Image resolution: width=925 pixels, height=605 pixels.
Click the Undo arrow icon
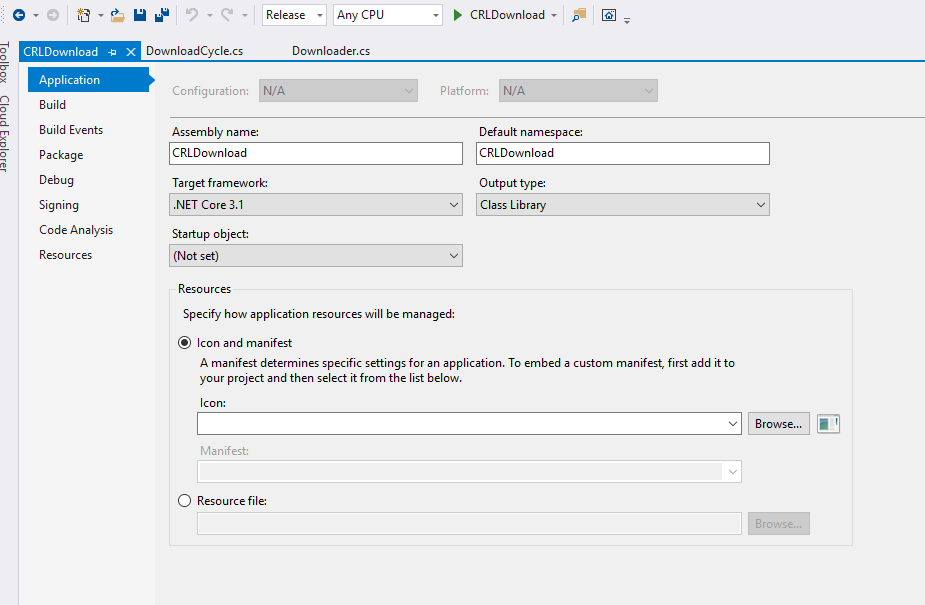(x=192, y=15)
